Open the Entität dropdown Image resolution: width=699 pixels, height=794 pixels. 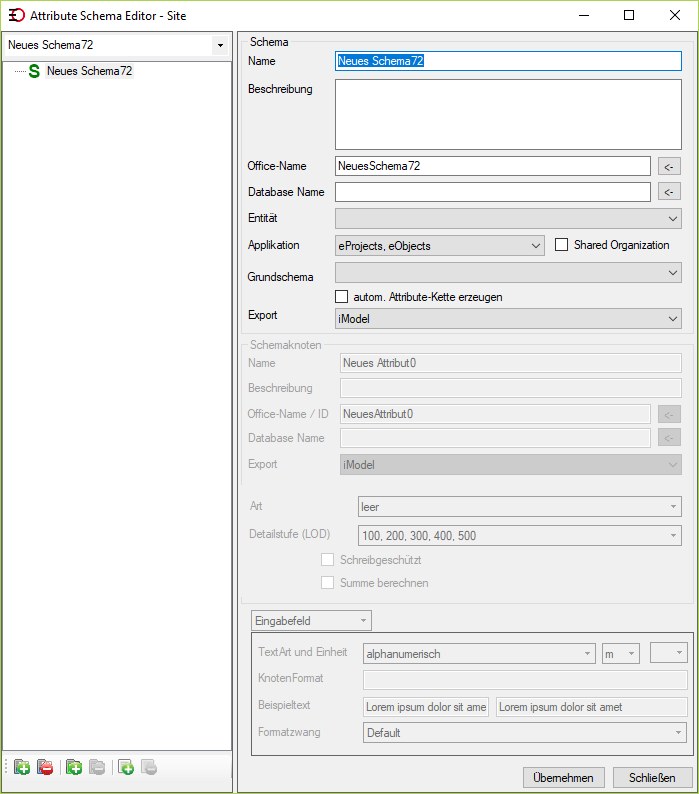(x=508, y=219)
